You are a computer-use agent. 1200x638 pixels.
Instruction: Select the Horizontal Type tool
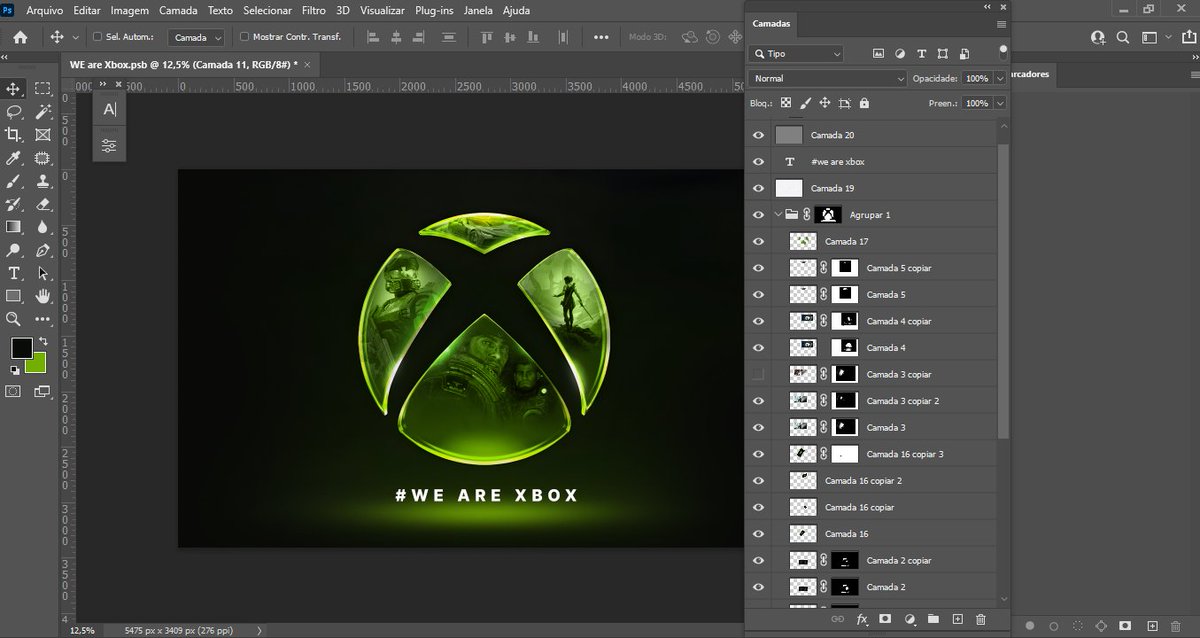(x=14, y=273)
